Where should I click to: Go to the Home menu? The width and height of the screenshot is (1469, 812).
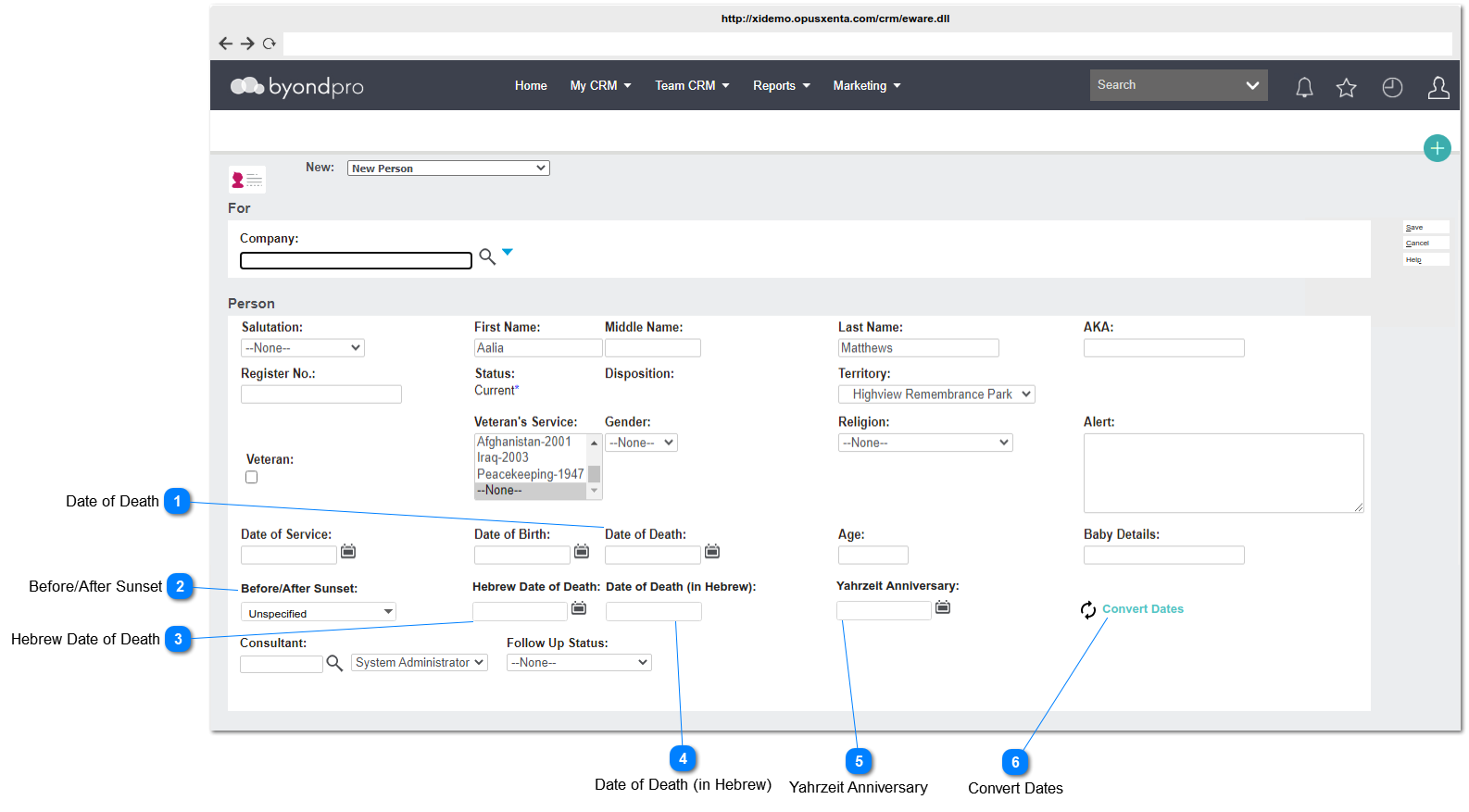531,86
